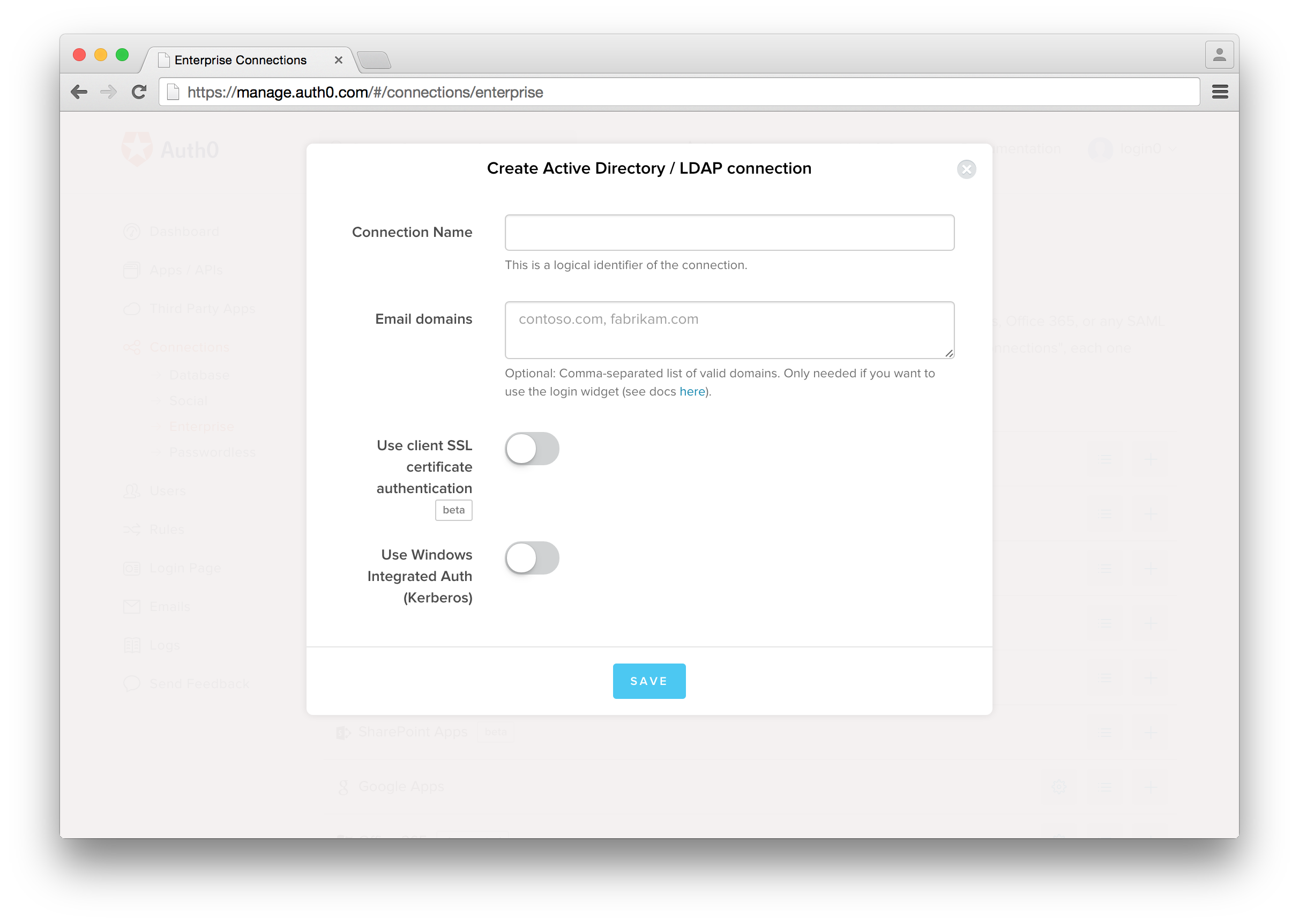This screenshot has width=1299, height=924.
Task: Click the green macOS fullscreen button
Action: coord(122,55)
